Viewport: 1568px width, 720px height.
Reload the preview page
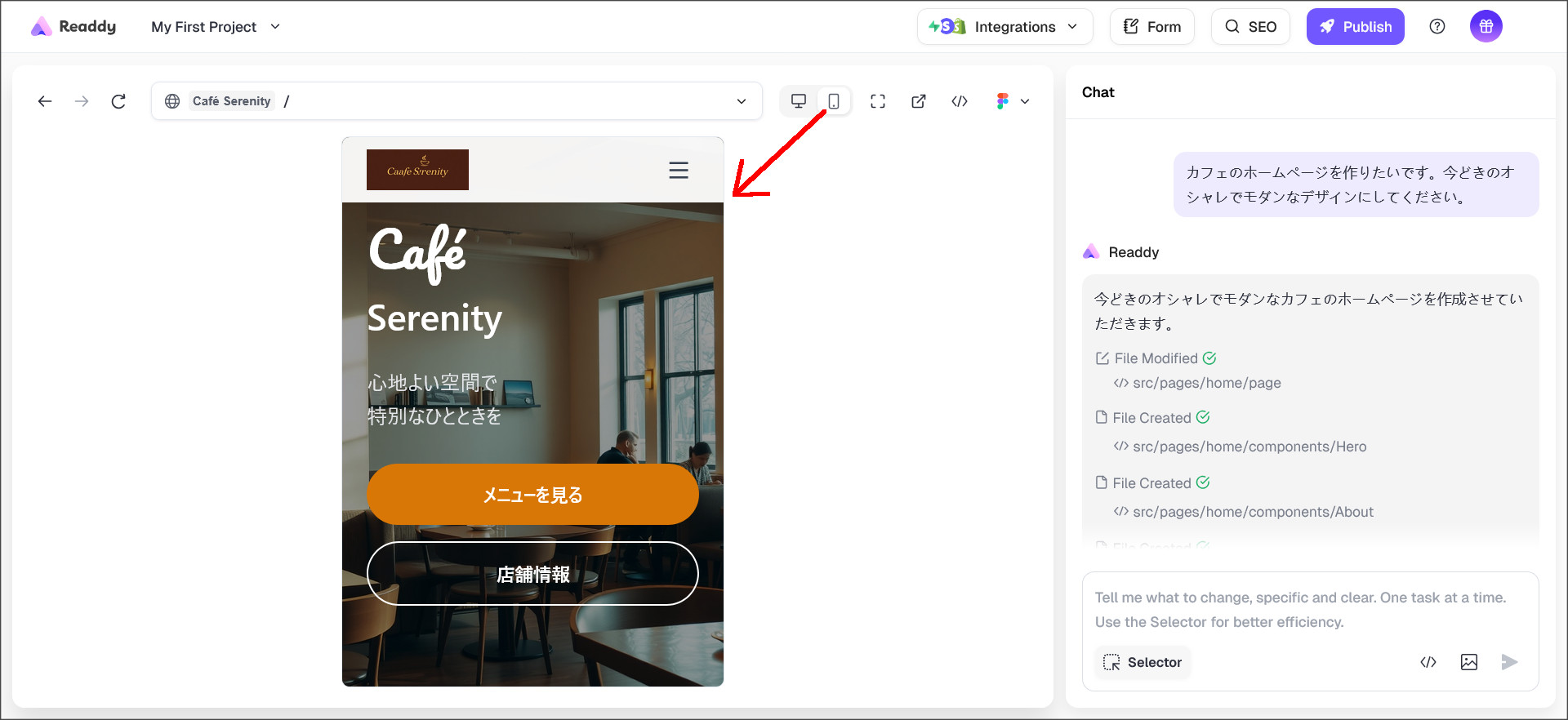[118, 101]
